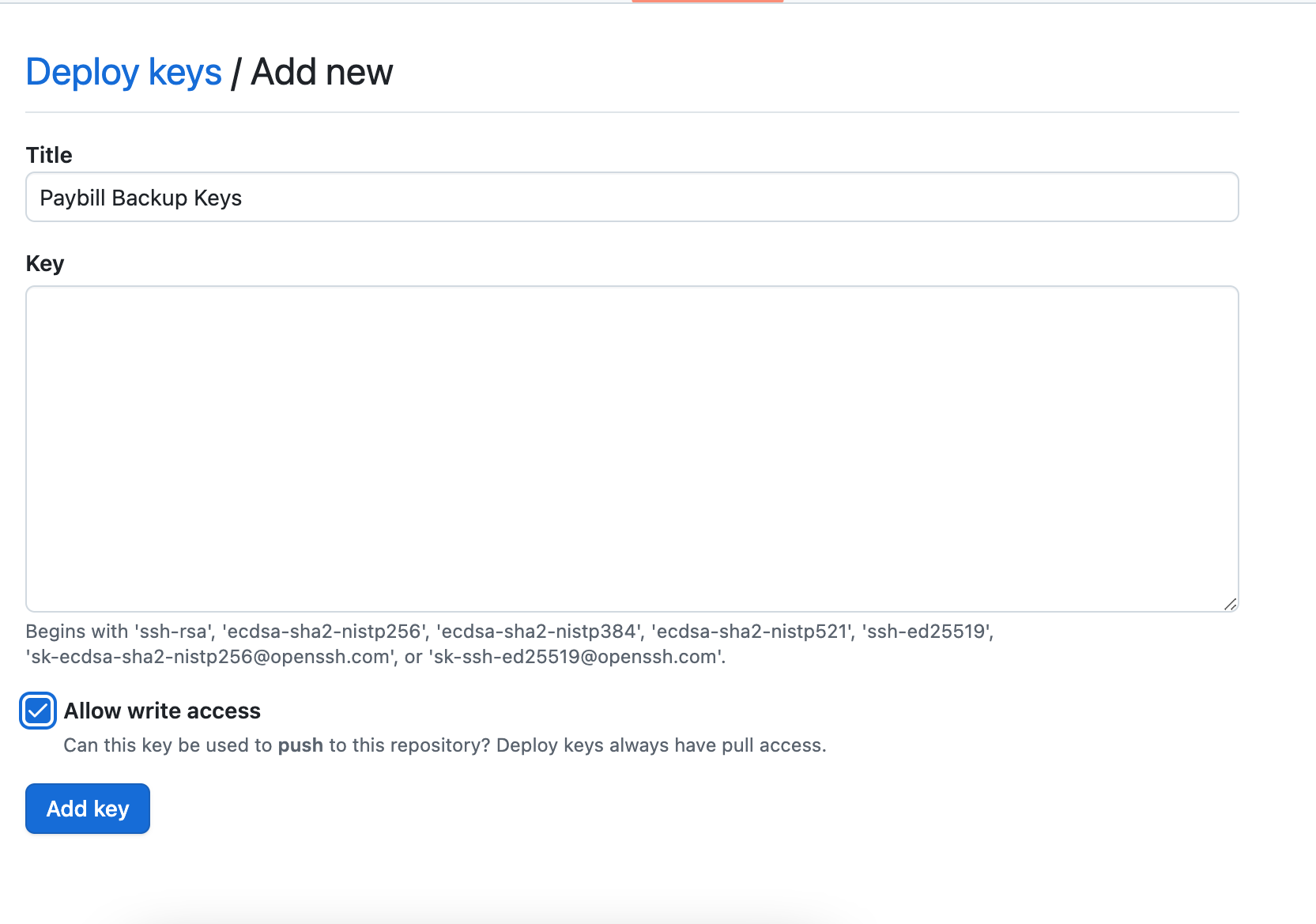Click 'ecdsa-sha2-nistp521' in the key hint

(x=752, y=632)
